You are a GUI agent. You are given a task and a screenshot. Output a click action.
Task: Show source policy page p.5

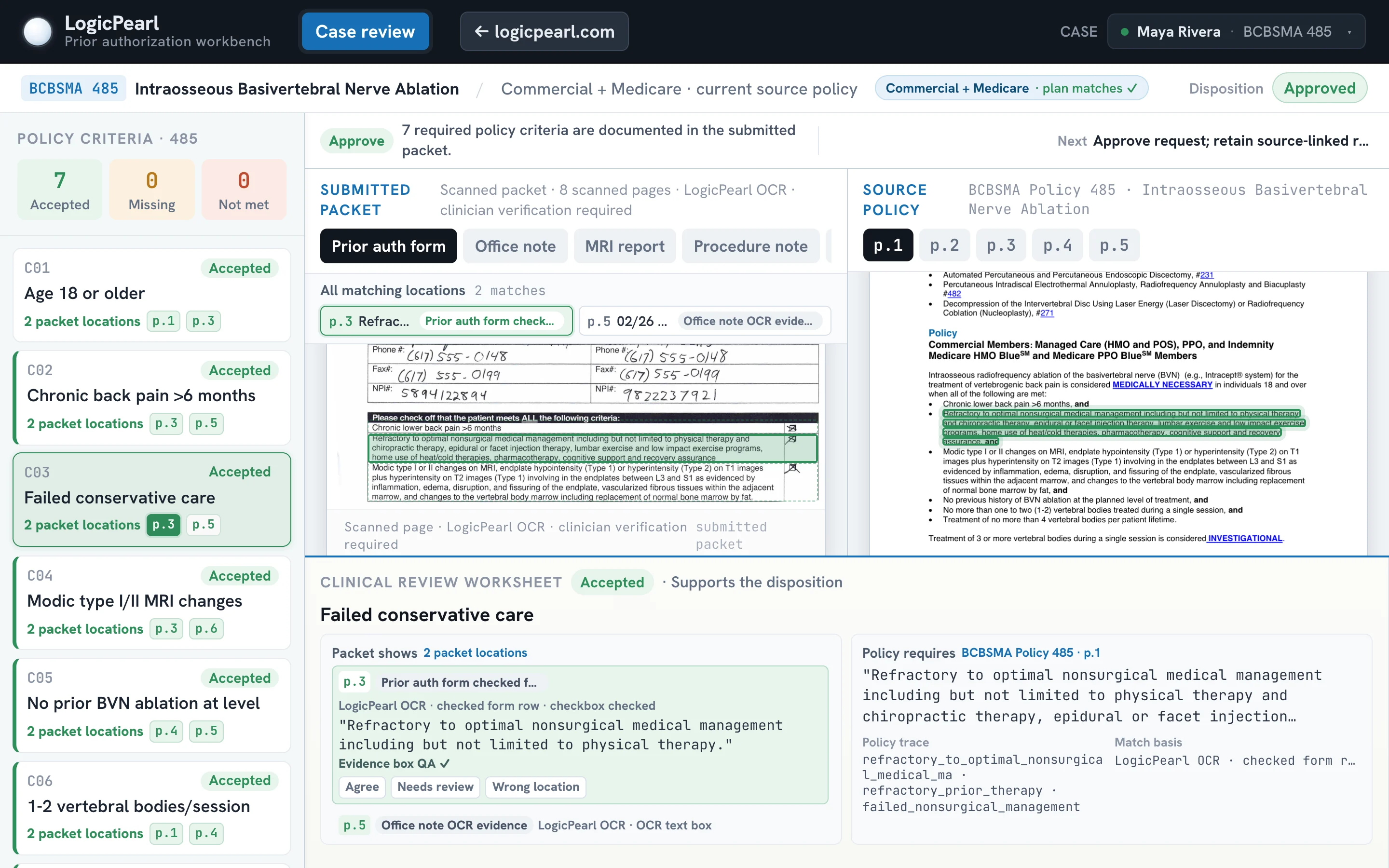point(1114,245)
